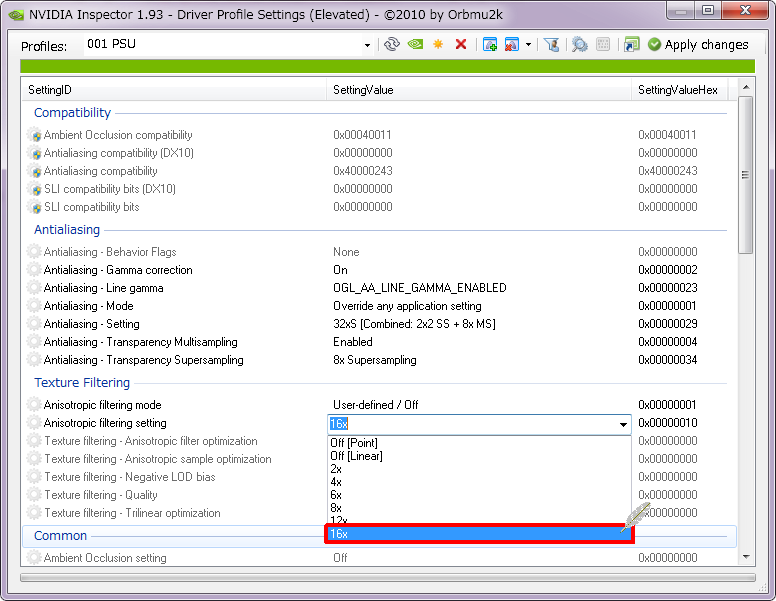Click gear icon beside Ambient Occlusion setting
The width and height of the screenshot is (776, 601).
point(34,558)
